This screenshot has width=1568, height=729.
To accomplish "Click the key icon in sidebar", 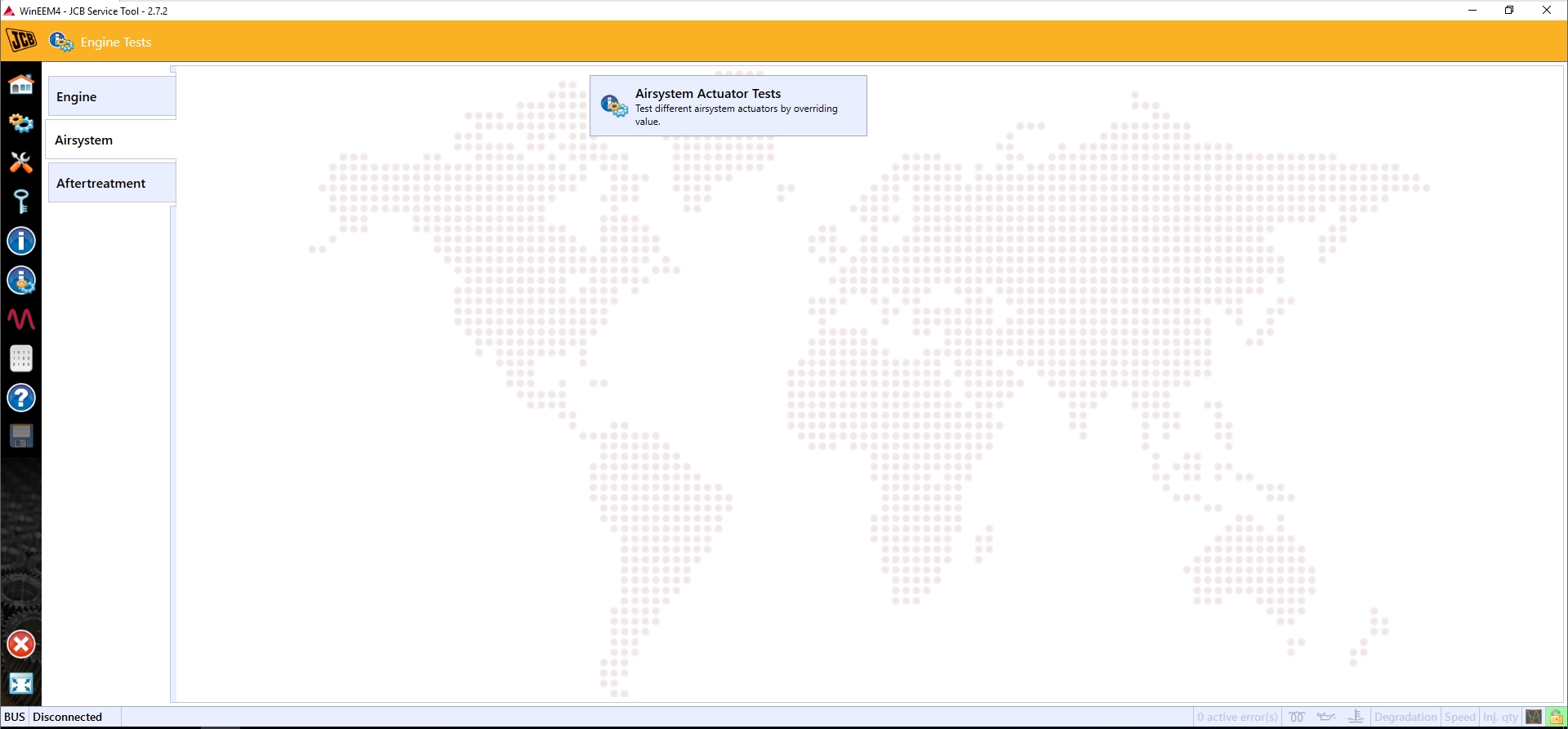I will click(x=21, y=202).
